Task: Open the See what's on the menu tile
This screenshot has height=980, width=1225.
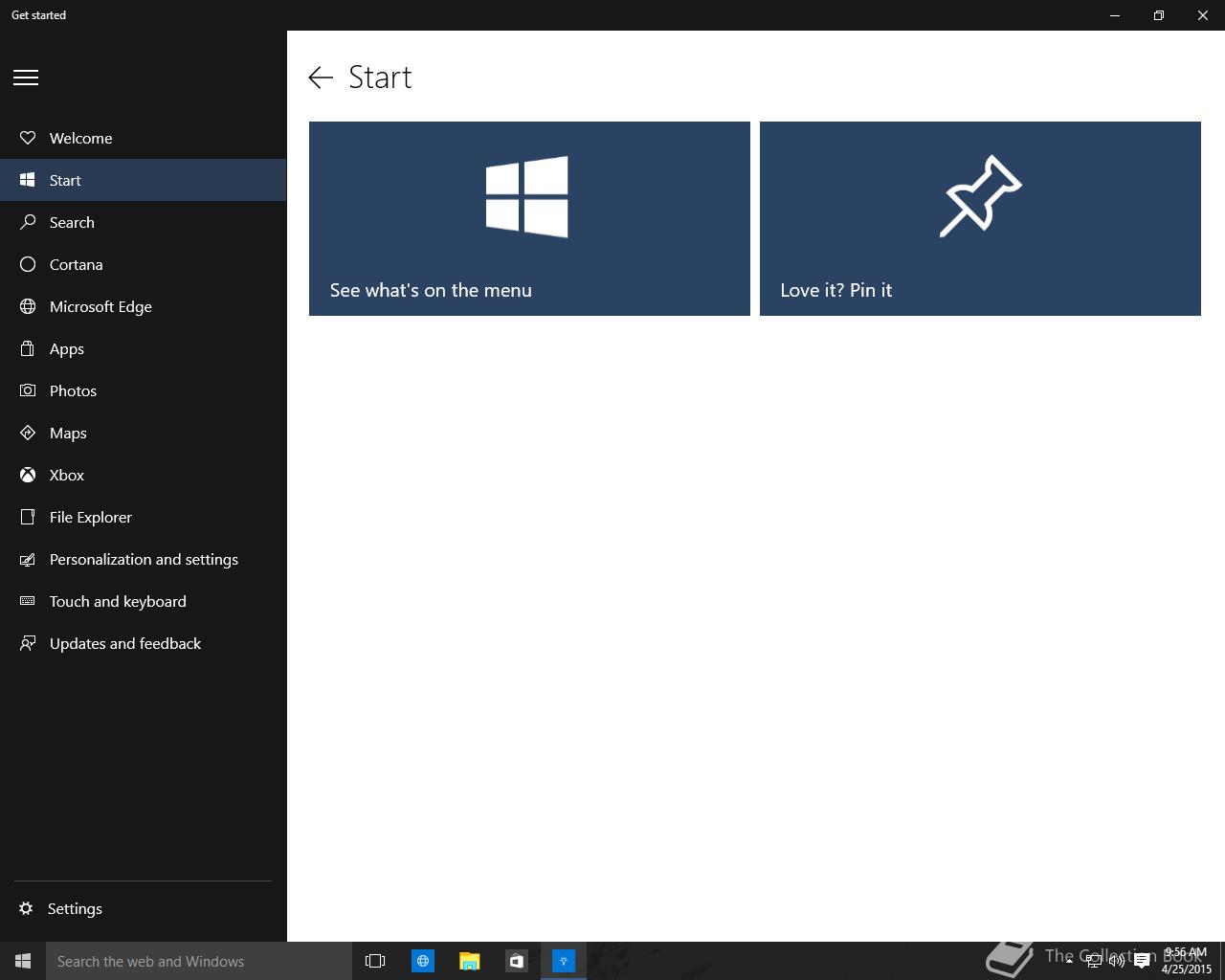Action: click(x=529, y=218)
